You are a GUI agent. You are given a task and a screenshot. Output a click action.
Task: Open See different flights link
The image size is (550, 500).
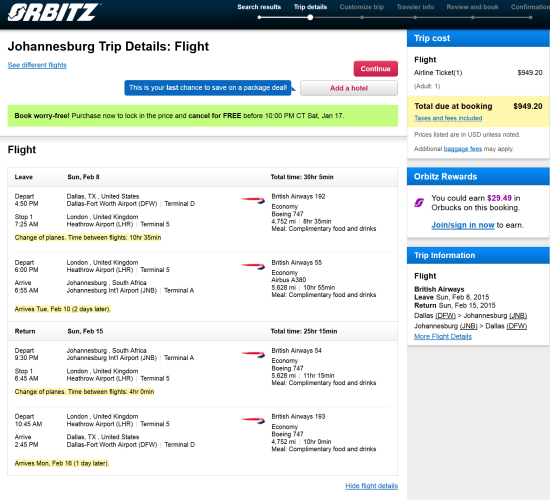coord(37,65)
